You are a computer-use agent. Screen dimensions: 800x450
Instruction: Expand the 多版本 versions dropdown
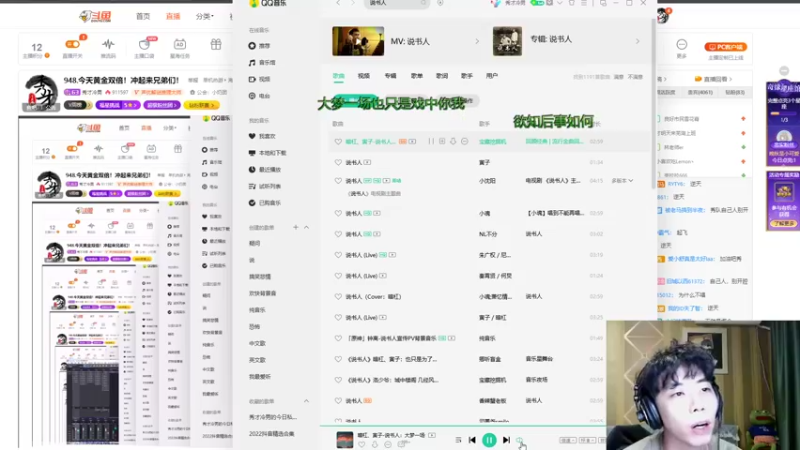pyautogui.click(x=622, y=181)
